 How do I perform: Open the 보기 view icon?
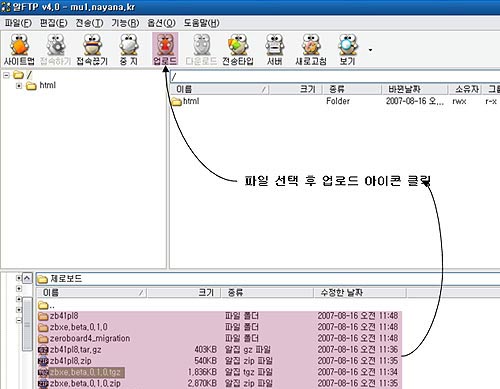pyautogui.click(x=347, y=49)
